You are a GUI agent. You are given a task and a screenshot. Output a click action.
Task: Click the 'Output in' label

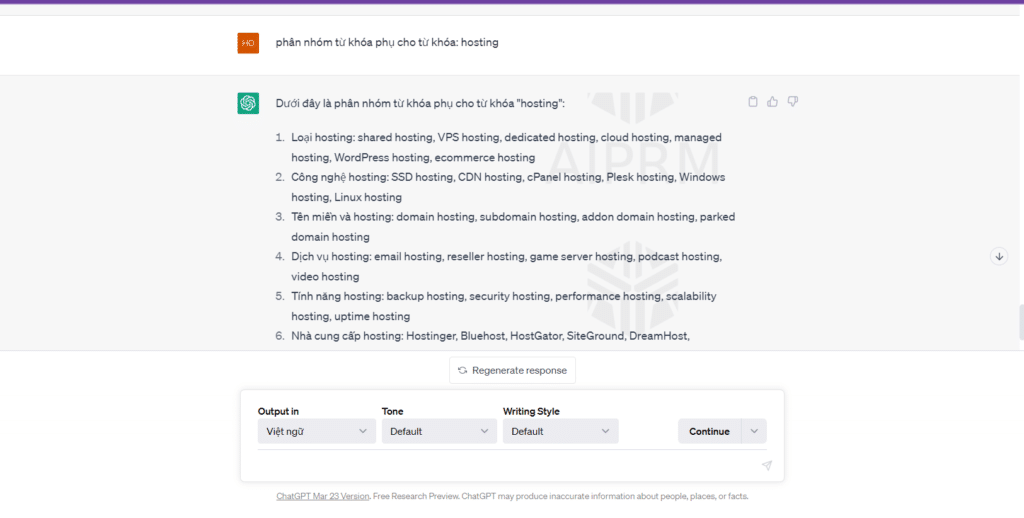(278, 412)
